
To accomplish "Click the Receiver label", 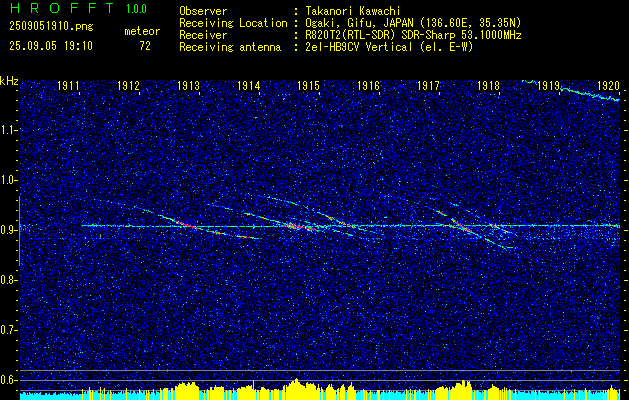I will point(203,35).
